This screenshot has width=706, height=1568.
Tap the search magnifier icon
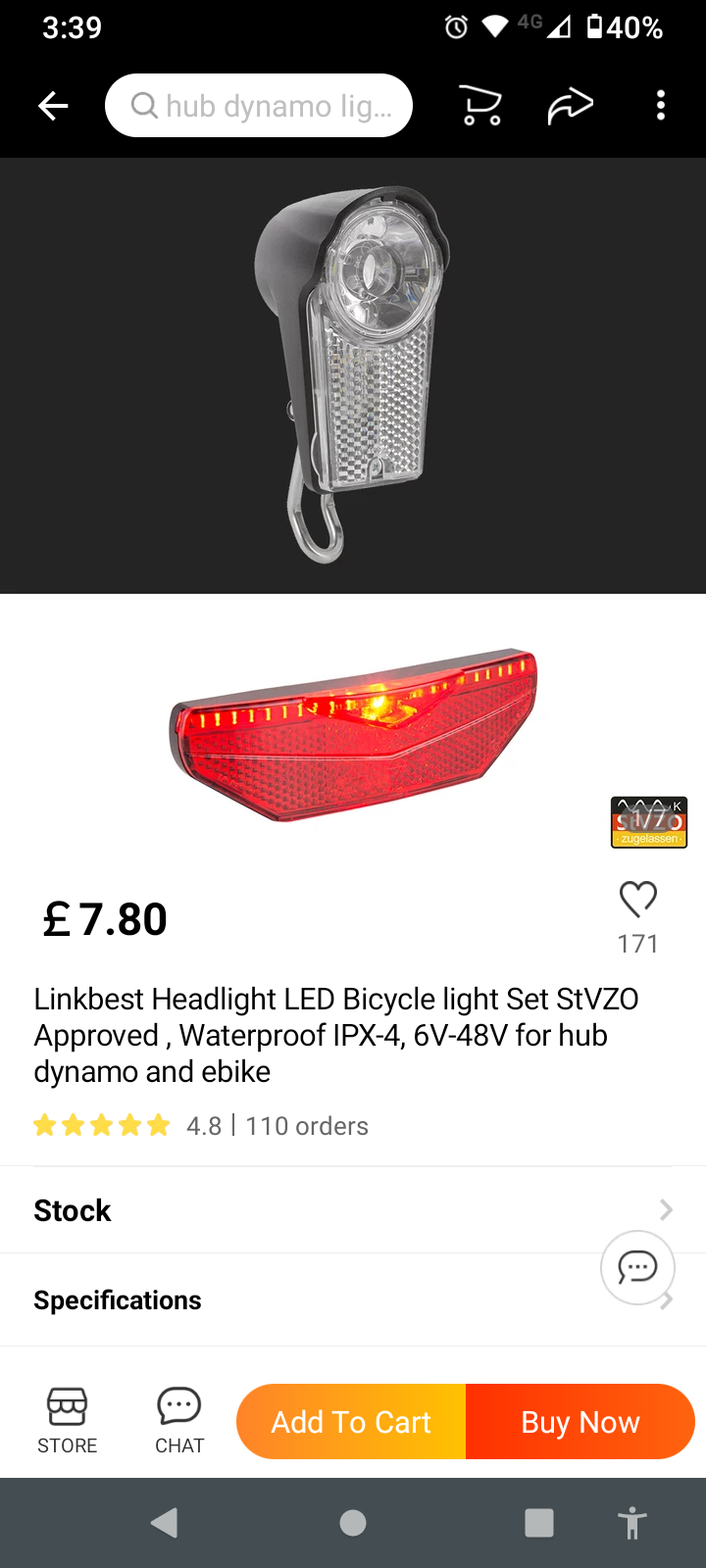click(145, 105)
